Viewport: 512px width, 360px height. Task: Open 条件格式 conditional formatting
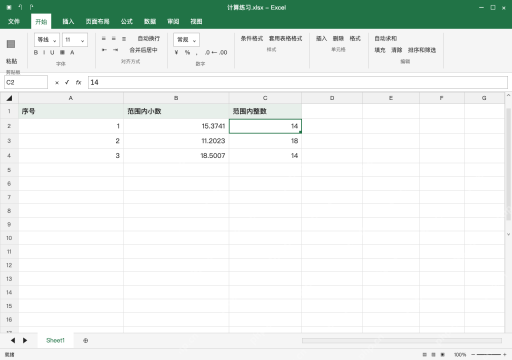(252, 39)
